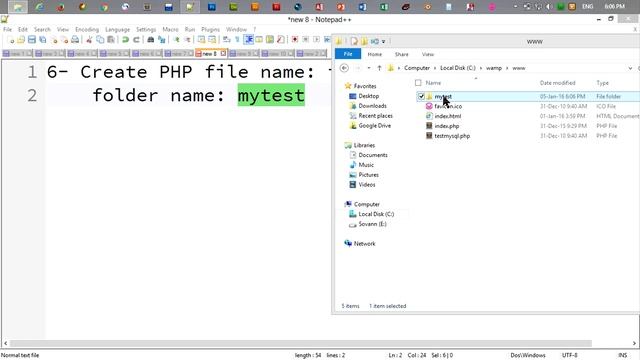Sort by the Type column header
Viewport: 640px width, 360px height.
602,83
